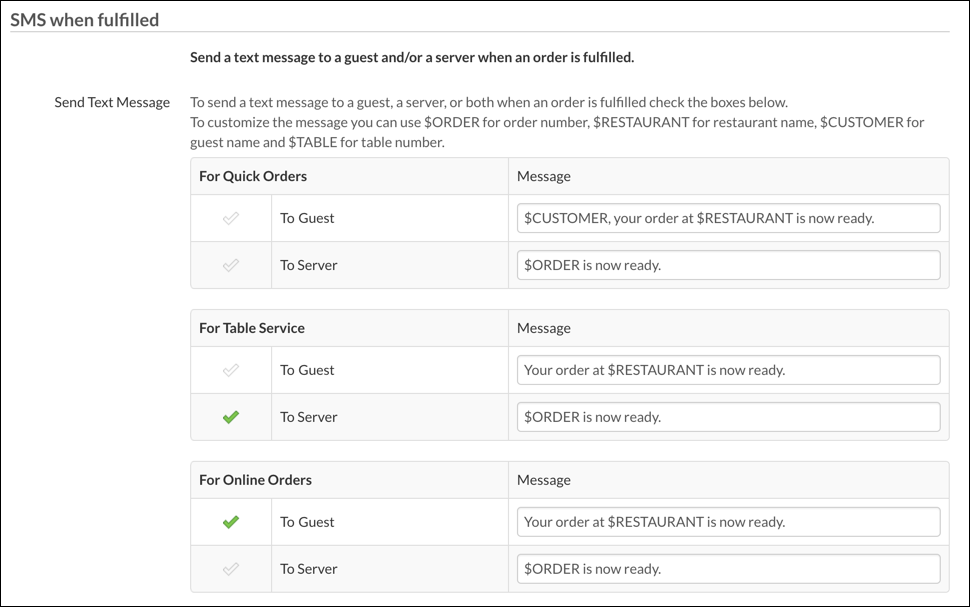
Task: Click the '$ORDER is now ready' field for Quick Orders
Action: point(727,265)
